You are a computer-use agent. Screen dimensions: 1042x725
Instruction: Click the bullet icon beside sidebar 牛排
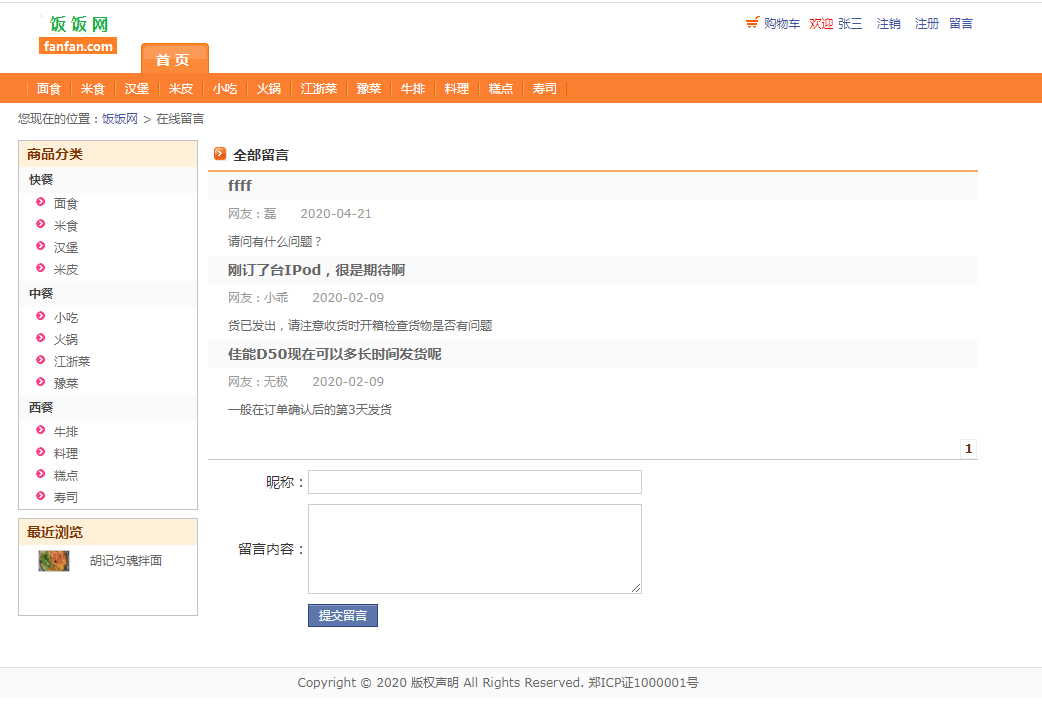pos(41,430)
